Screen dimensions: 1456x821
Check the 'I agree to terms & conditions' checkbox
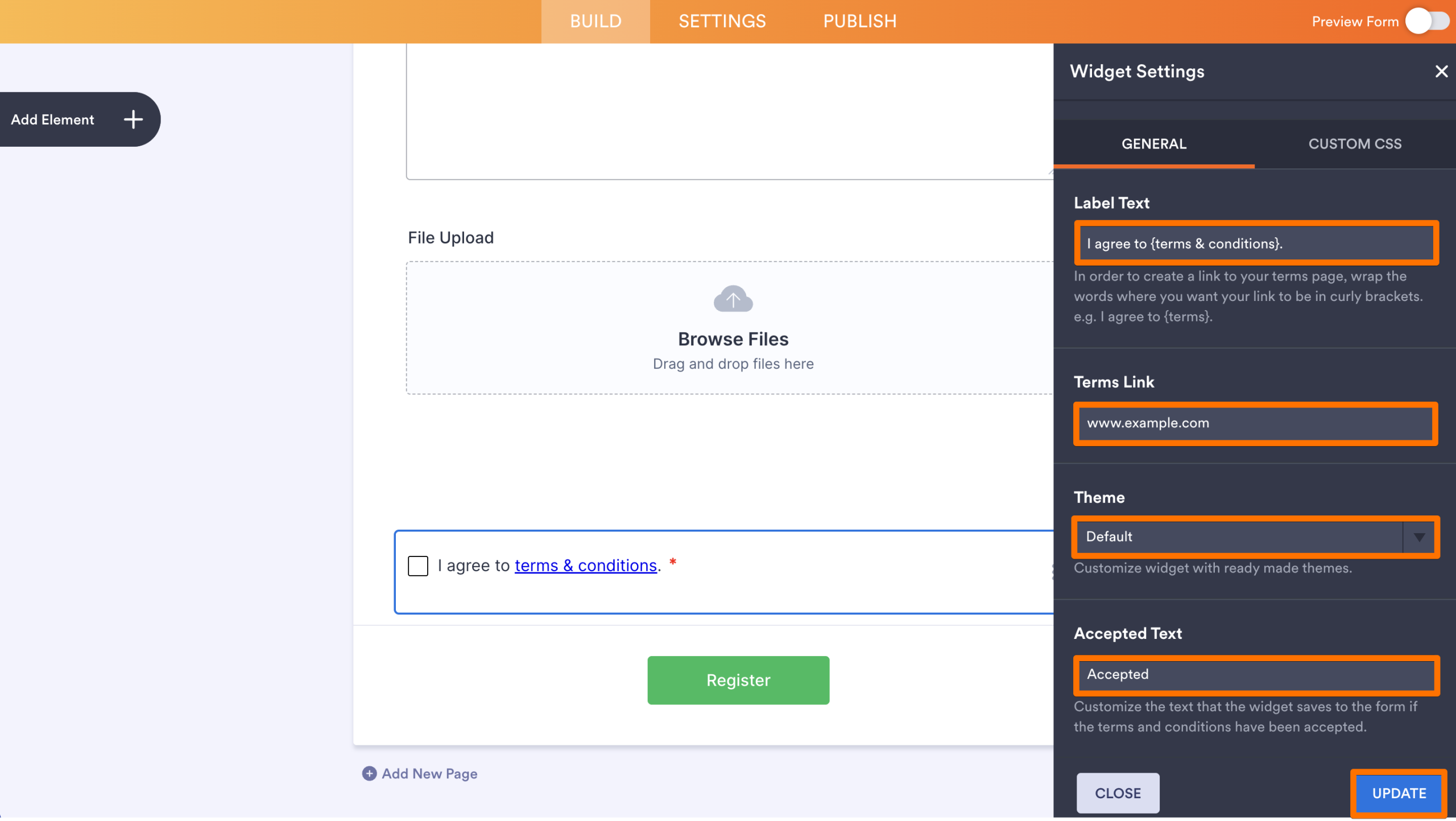(418, 566)
